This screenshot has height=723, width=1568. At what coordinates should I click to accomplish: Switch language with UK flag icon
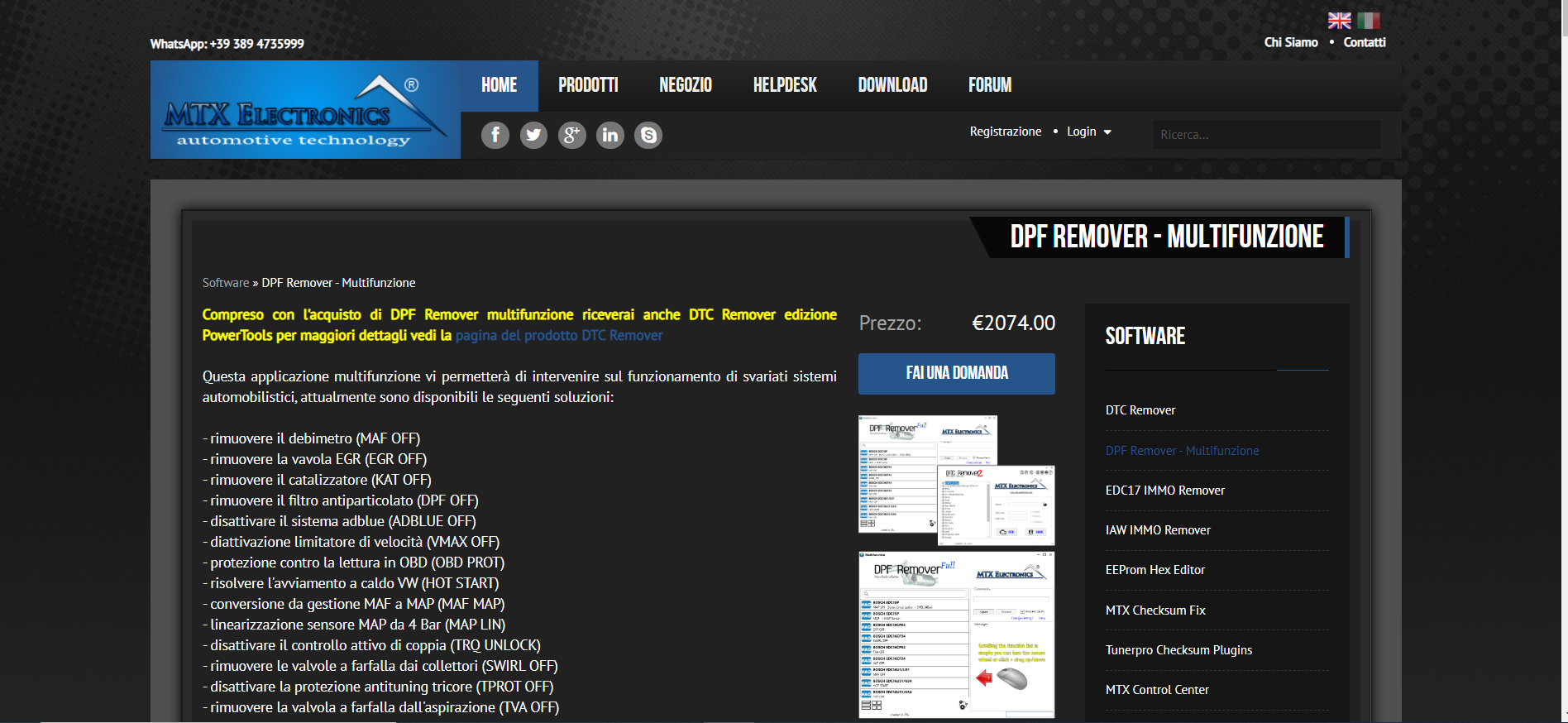(x=1339, y=21)
